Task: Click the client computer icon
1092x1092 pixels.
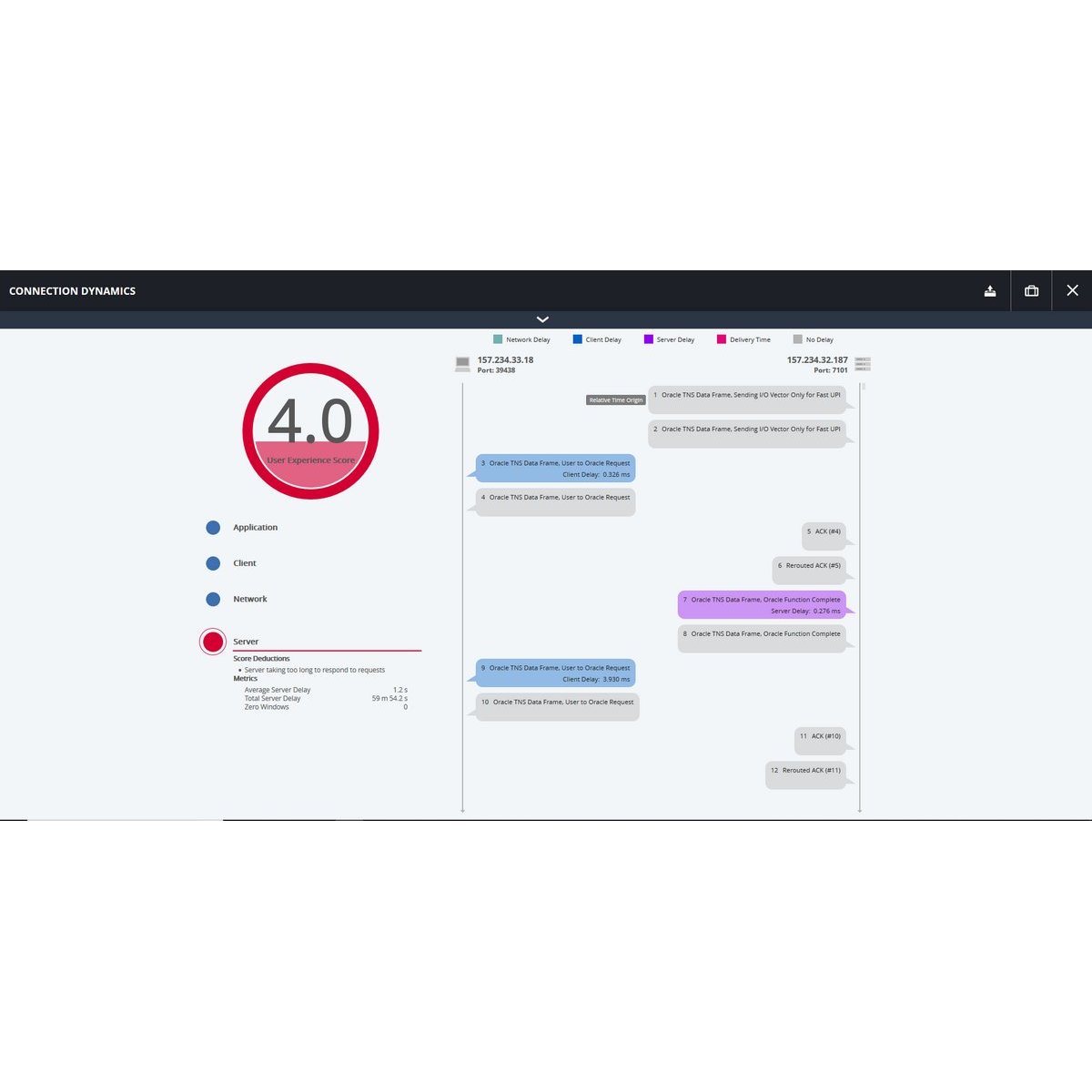Action: [462, 365]
